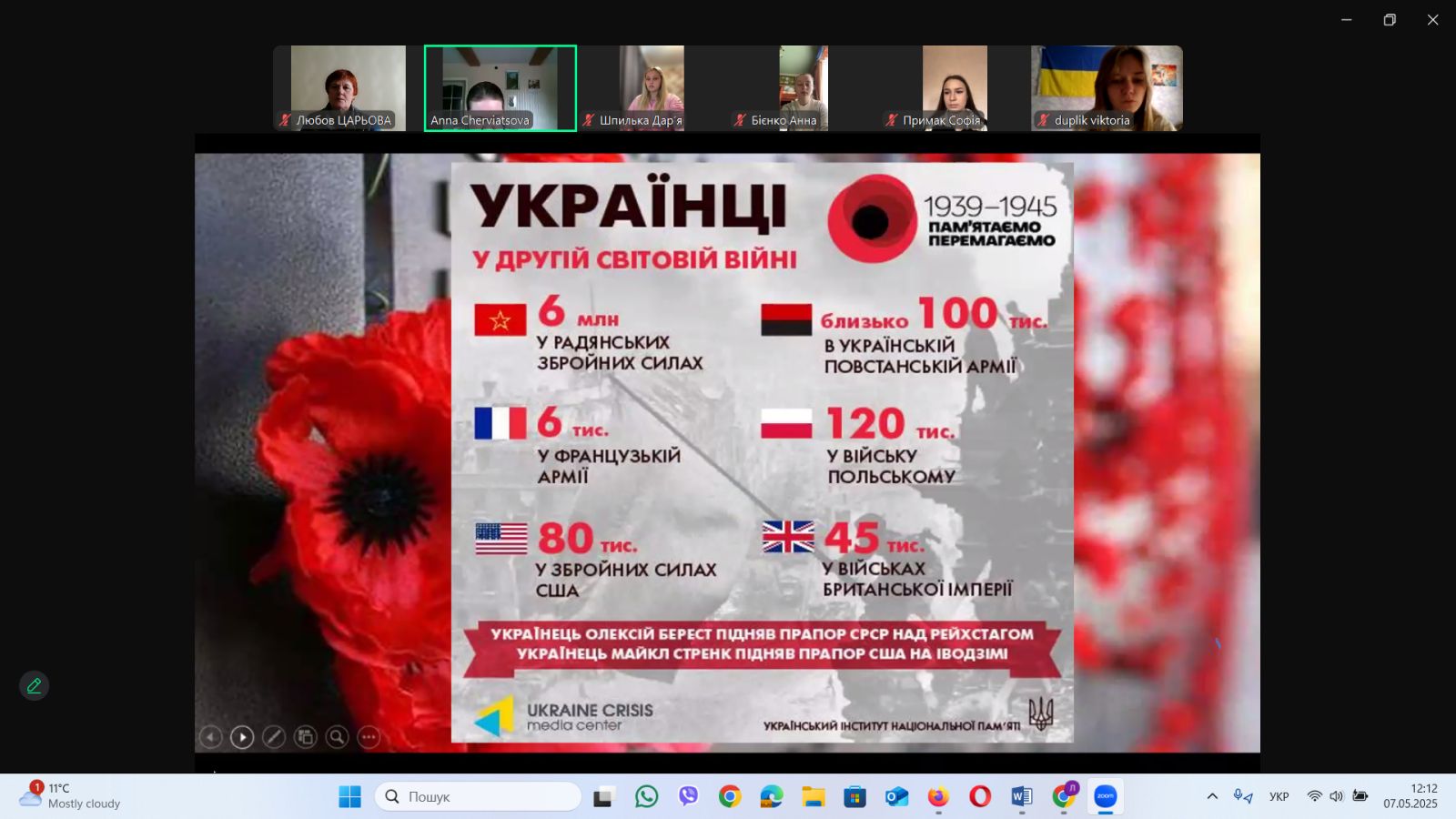Open Firefox from the taskbar
The height and width of the screenshot is (819, 1456).
coord(938,797)
